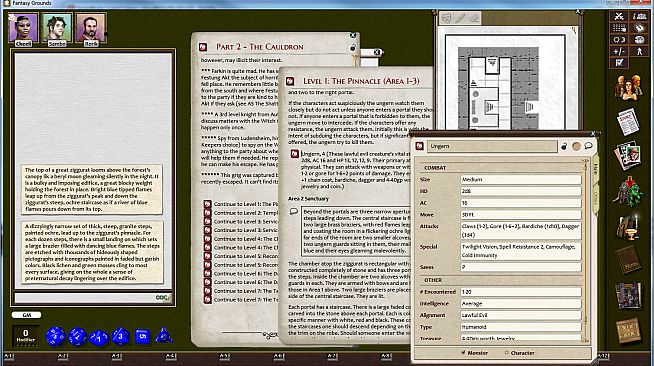Pick the d8 die showing 3
The width and height of the screenshot is (654, 366).
pos(121,336)
